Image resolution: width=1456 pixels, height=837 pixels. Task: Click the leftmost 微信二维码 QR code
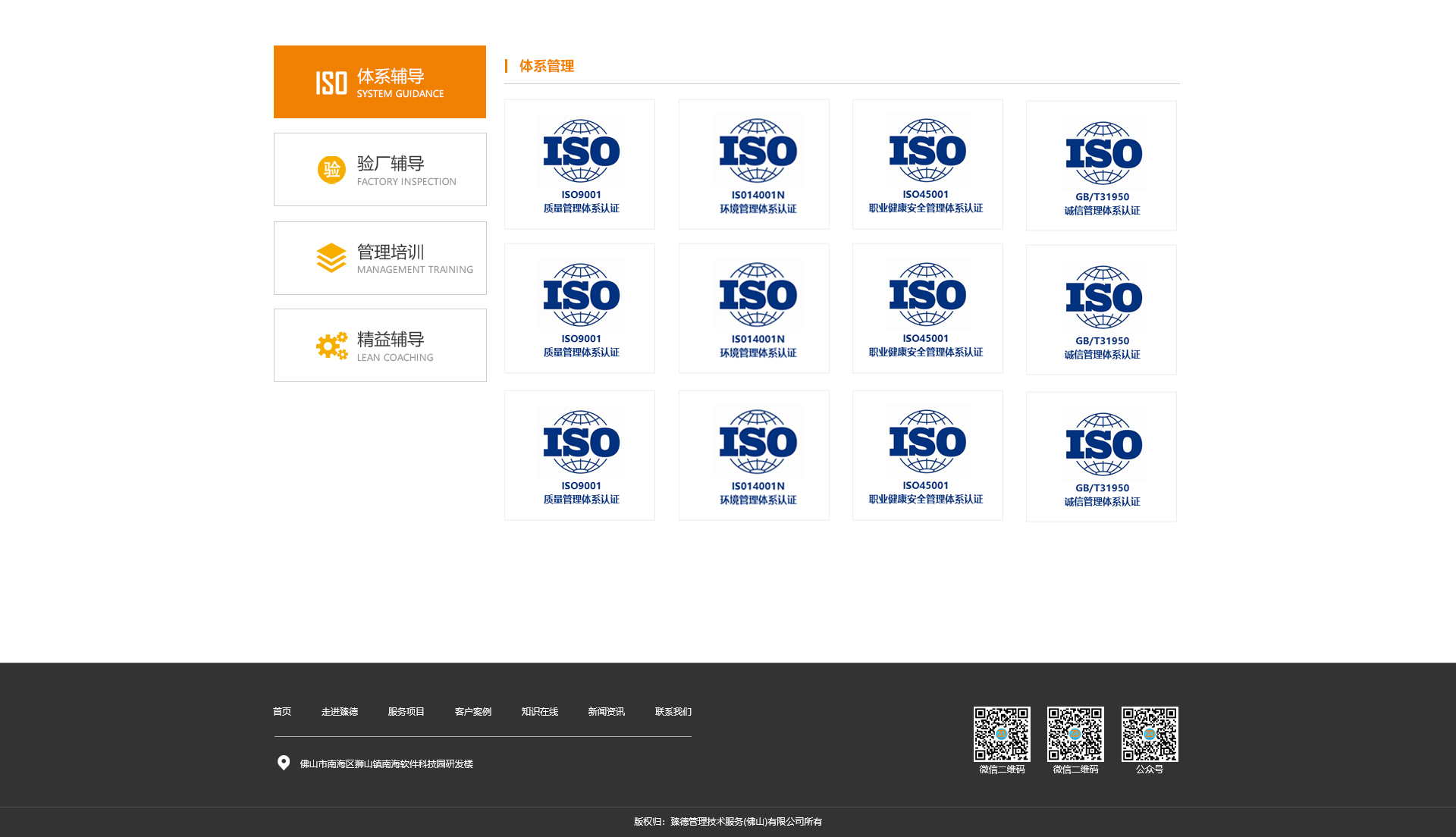click(x=1002, y=734)
